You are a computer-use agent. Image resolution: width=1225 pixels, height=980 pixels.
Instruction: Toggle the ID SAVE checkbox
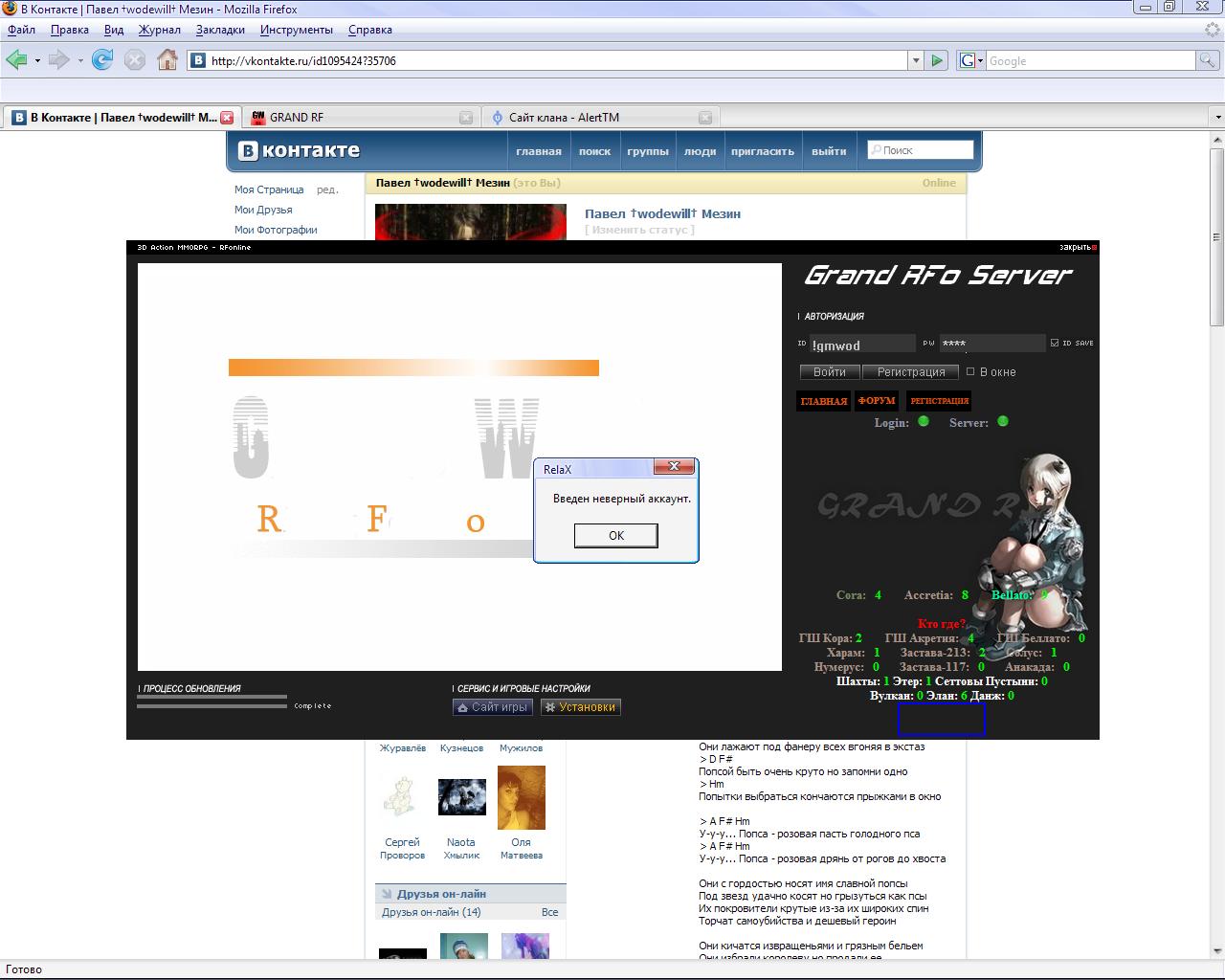(x=1055, y=343)
